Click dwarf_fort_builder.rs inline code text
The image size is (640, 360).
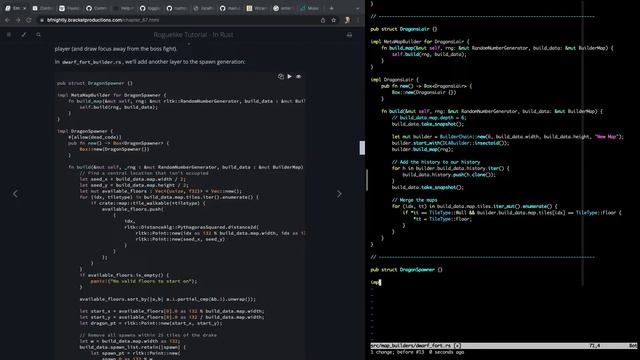92,62
